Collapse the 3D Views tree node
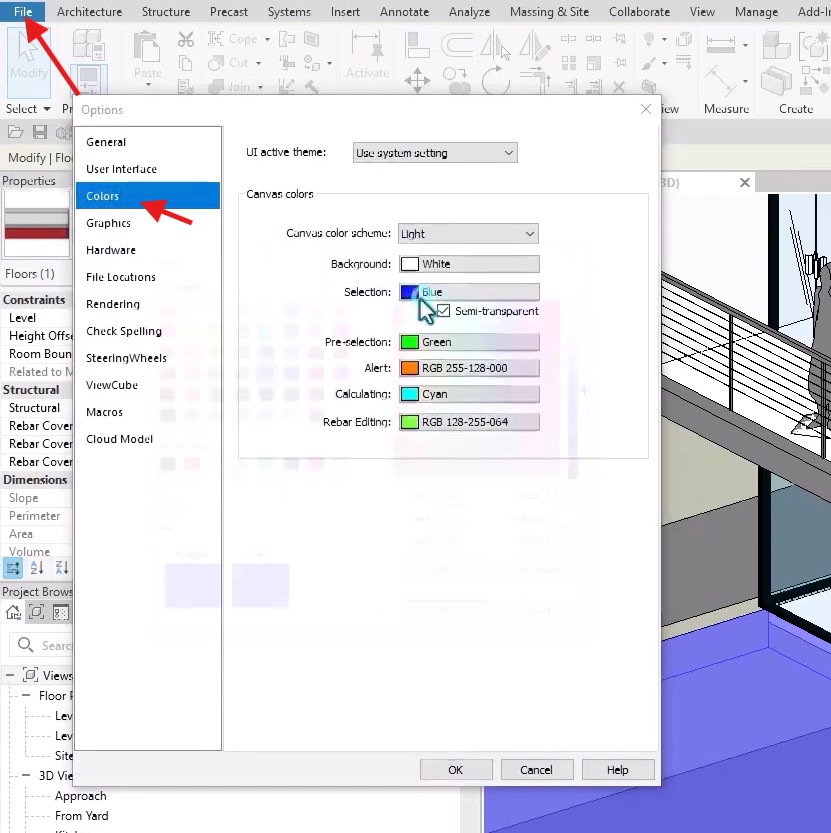831x833 pixels. coord(28,775)
